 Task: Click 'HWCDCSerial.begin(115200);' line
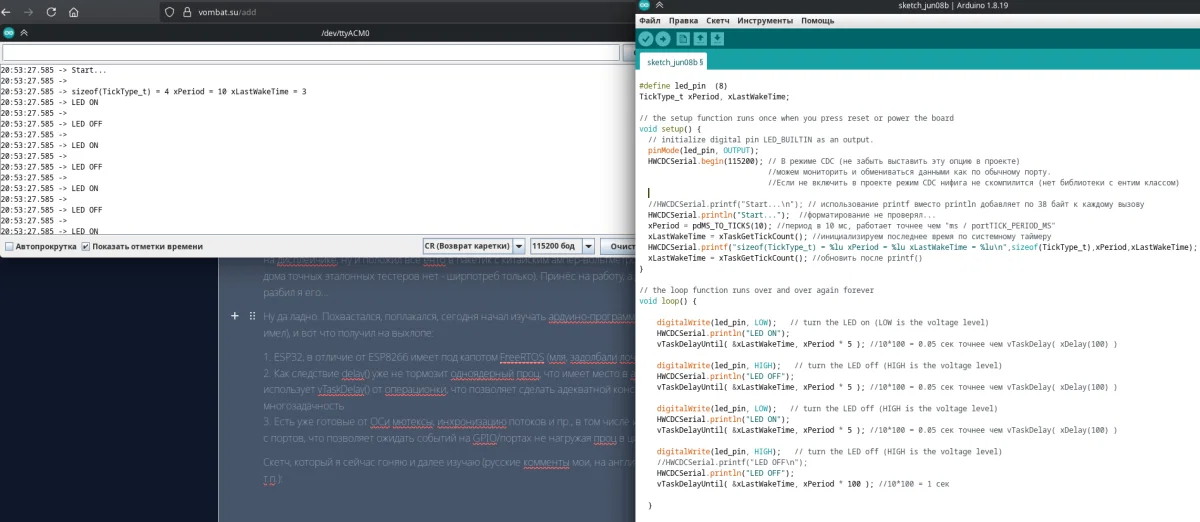pos(704,161)
